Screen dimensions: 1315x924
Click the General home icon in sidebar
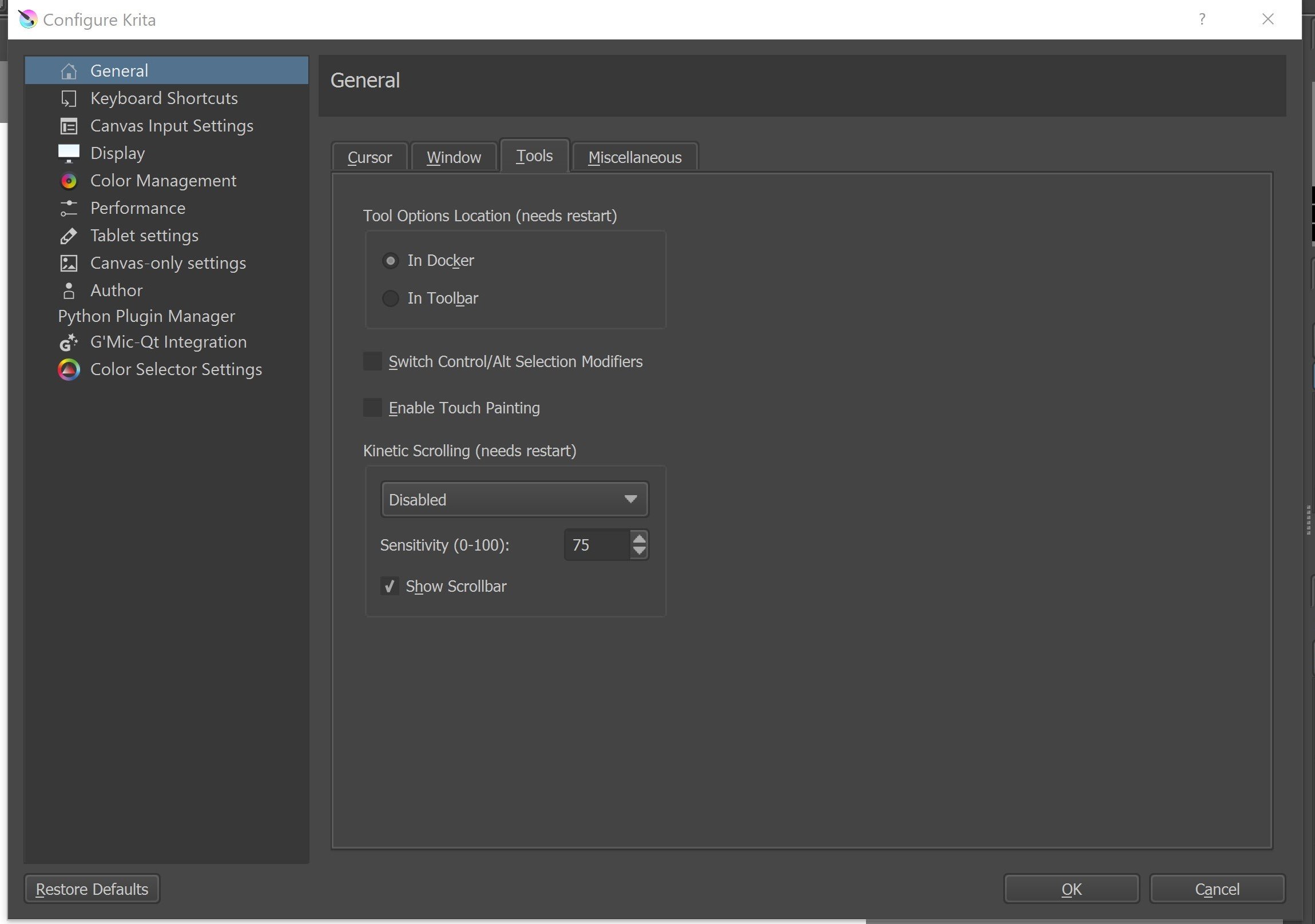(69, 71)
